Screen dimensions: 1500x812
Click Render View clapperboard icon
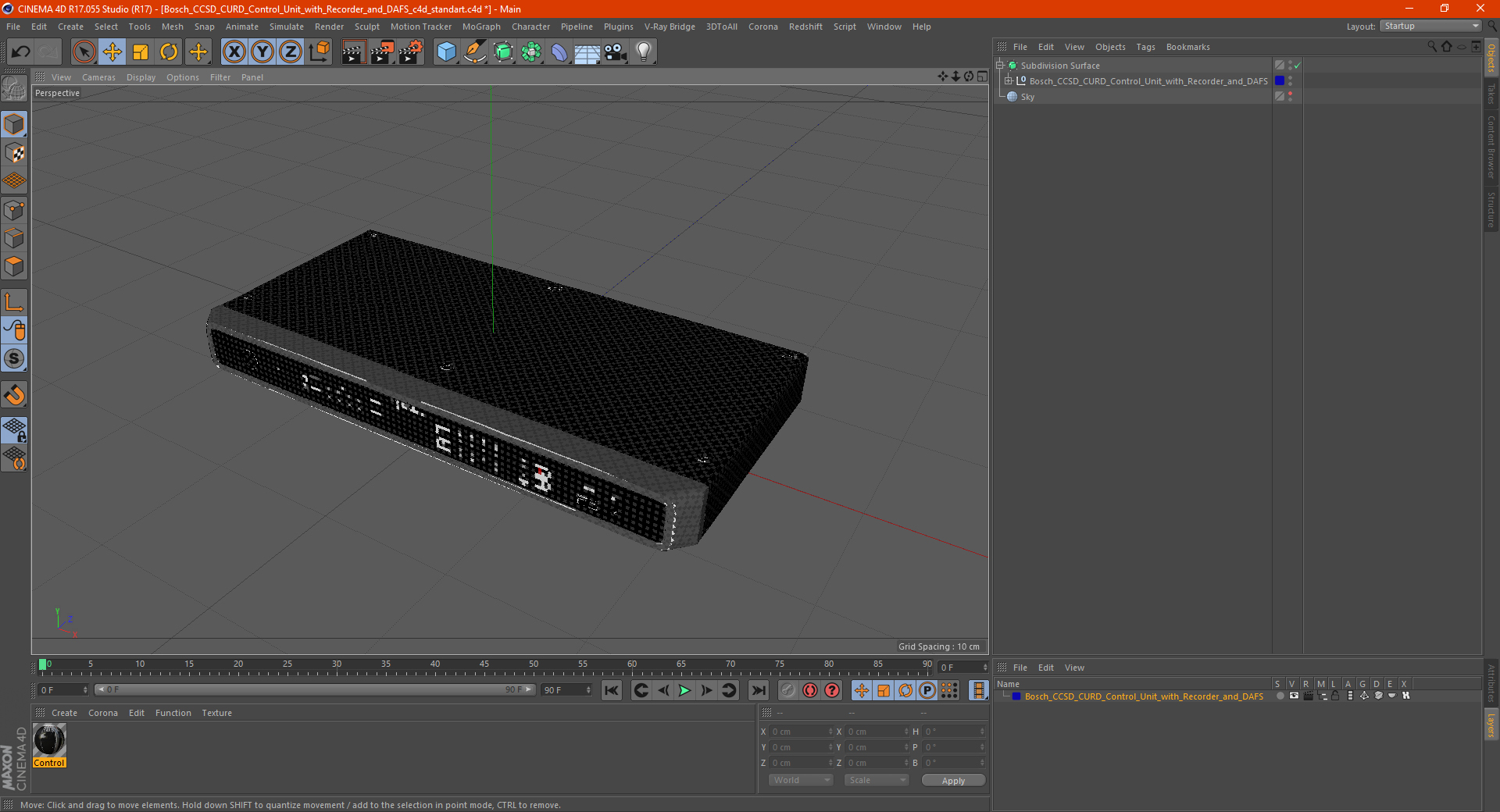tap(353, 52)
